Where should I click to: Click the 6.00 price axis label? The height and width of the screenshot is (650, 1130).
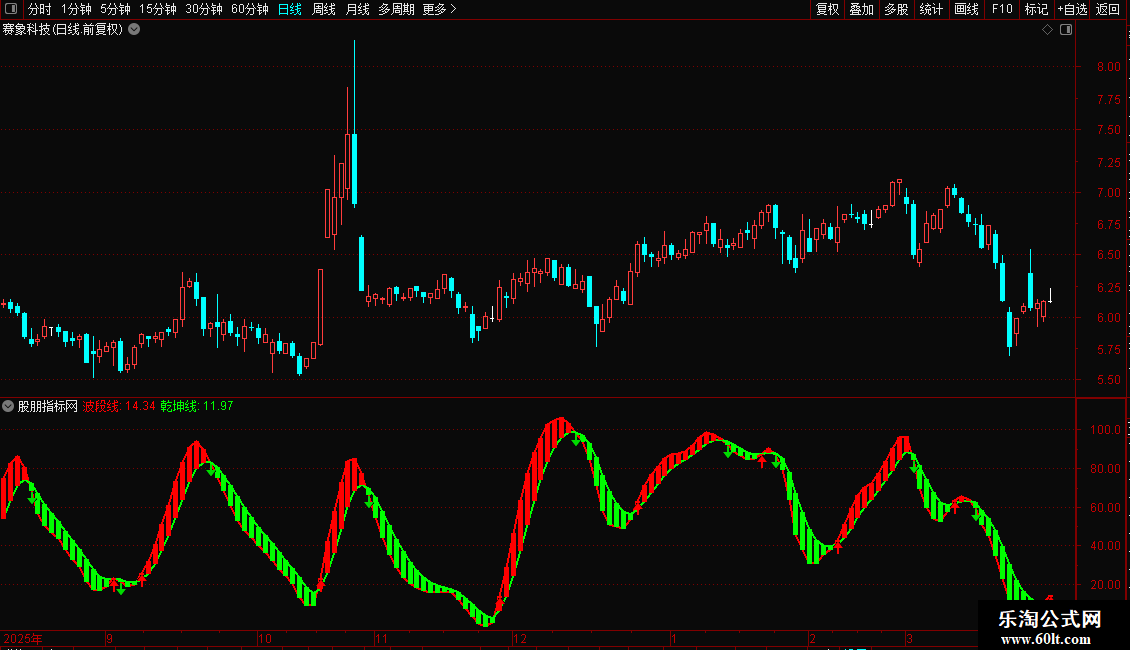click(1108, 318)
